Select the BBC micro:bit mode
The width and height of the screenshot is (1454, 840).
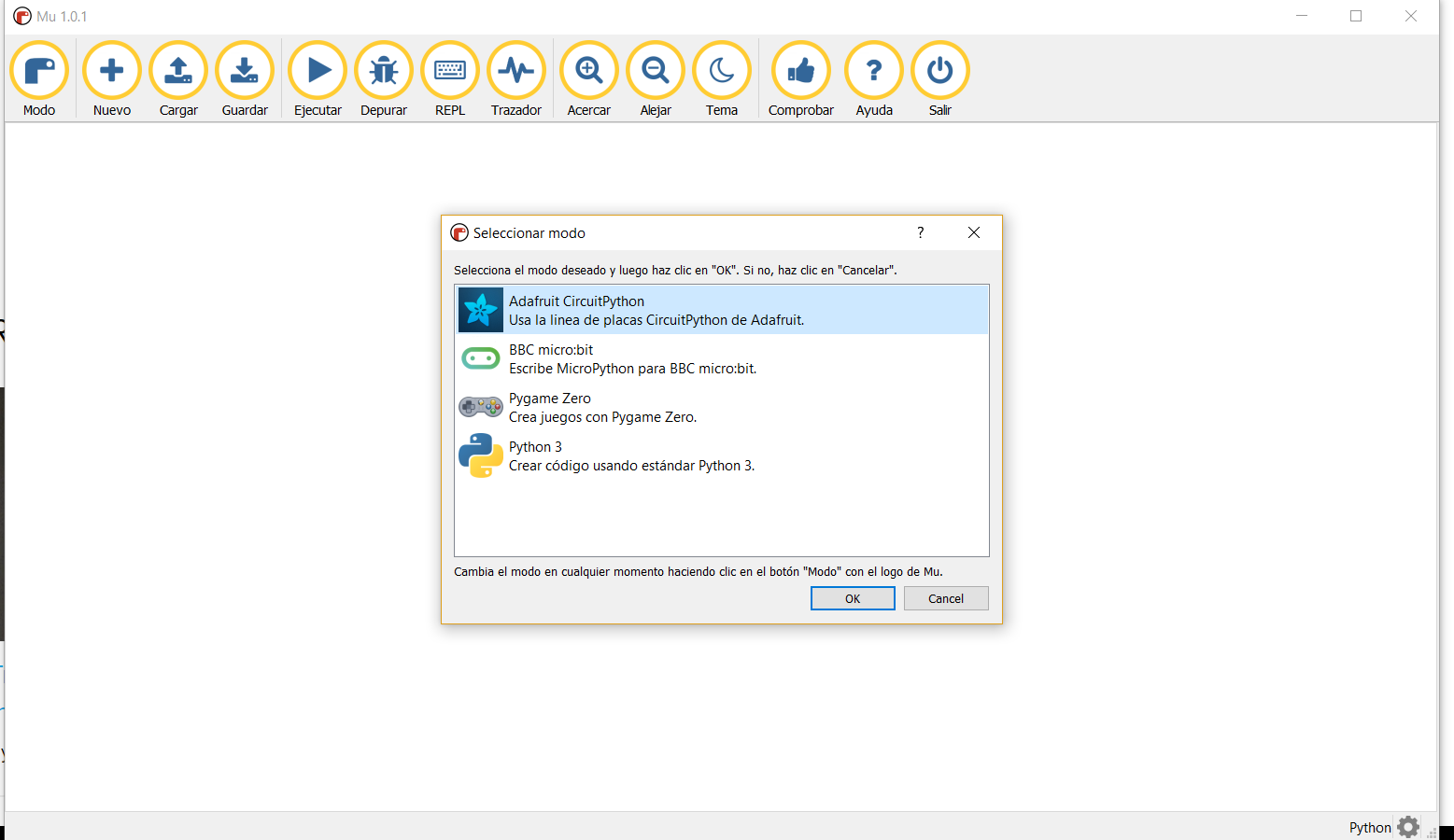[x=722, y=358]
